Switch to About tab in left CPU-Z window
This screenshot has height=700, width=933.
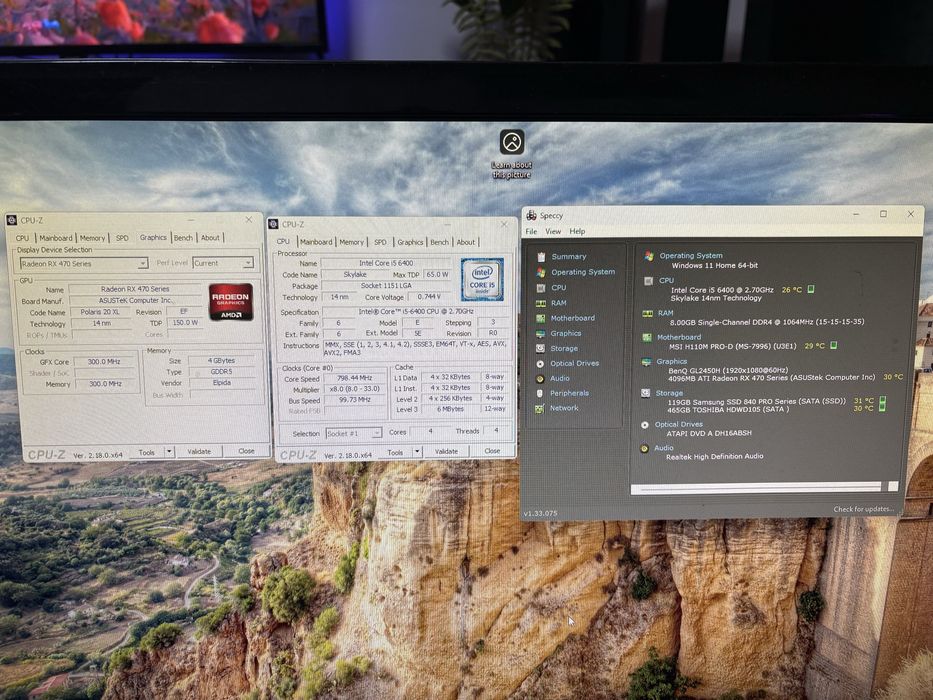(210, 238)
